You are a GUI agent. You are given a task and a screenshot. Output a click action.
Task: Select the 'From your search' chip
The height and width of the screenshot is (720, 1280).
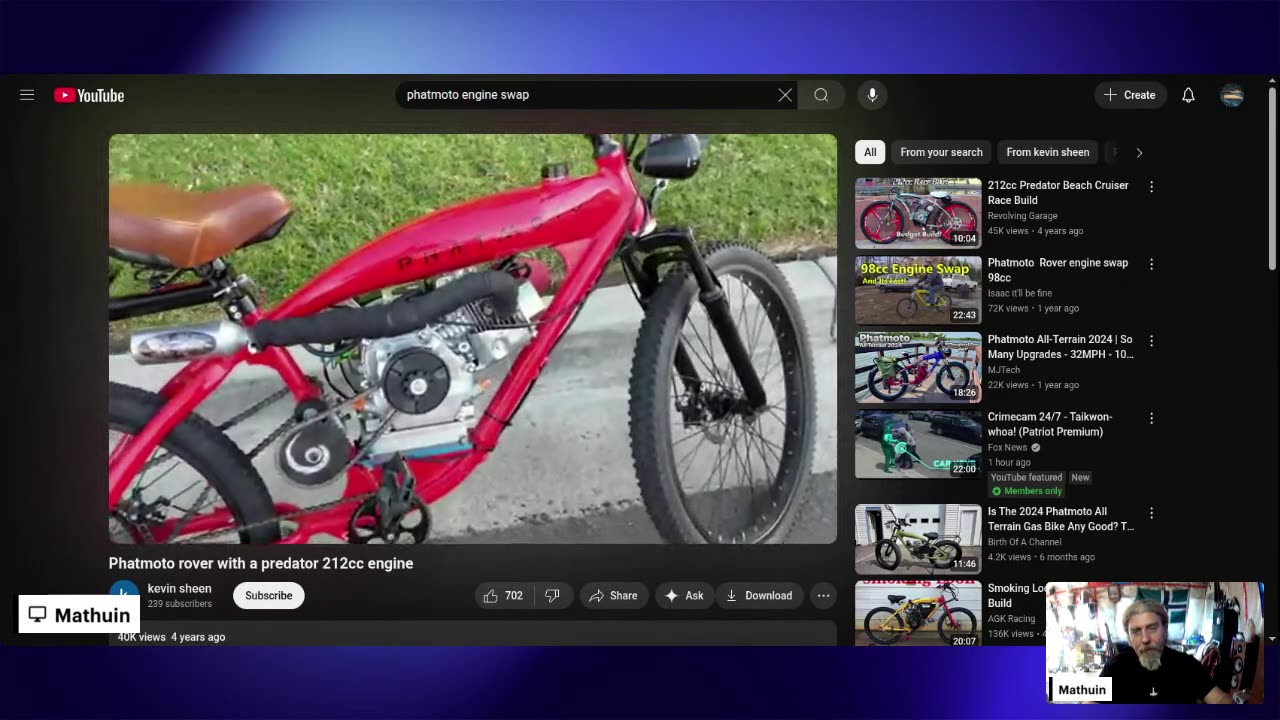[x=941, y=152]
